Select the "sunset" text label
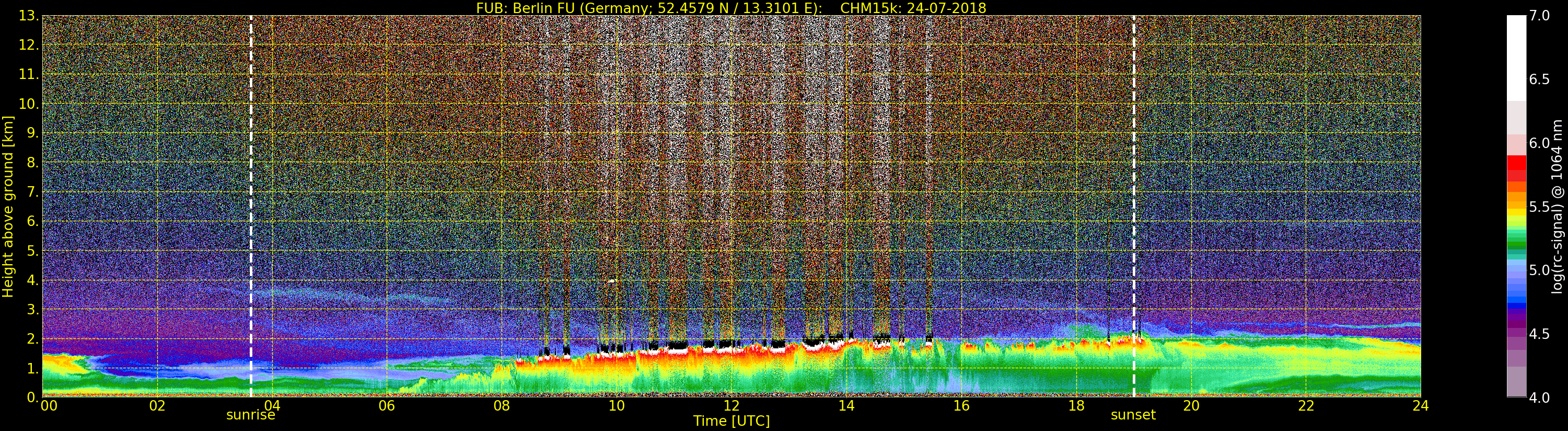 tap(1133, 416)
